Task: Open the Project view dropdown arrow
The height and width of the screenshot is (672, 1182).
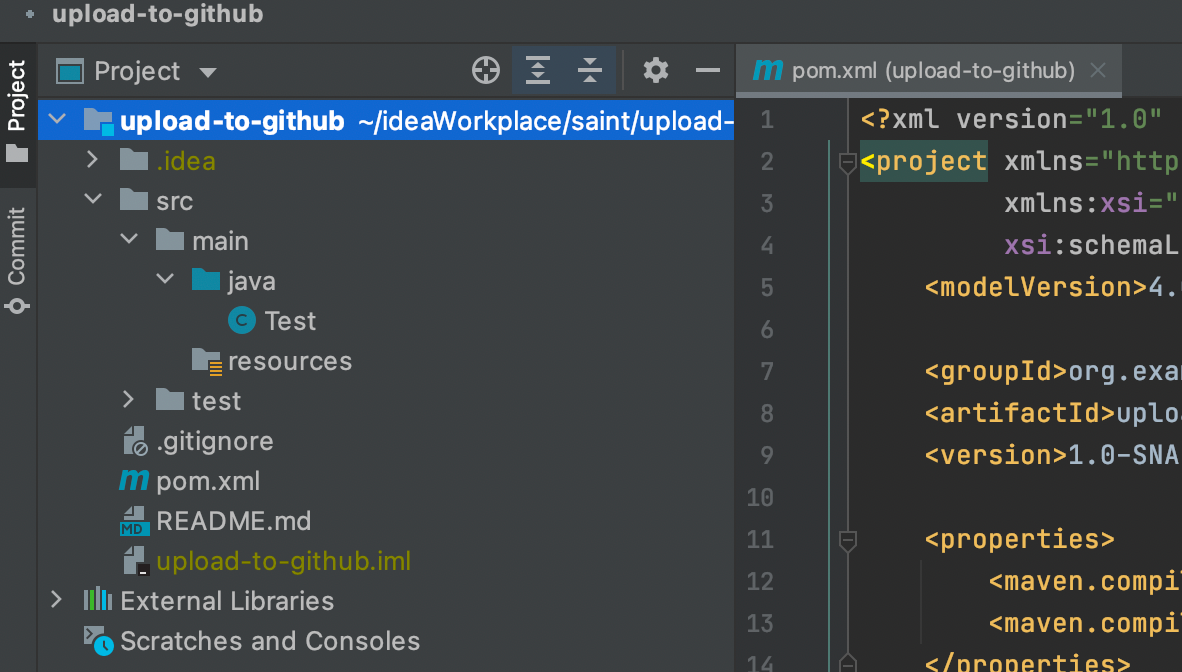Action: point(208,72)
